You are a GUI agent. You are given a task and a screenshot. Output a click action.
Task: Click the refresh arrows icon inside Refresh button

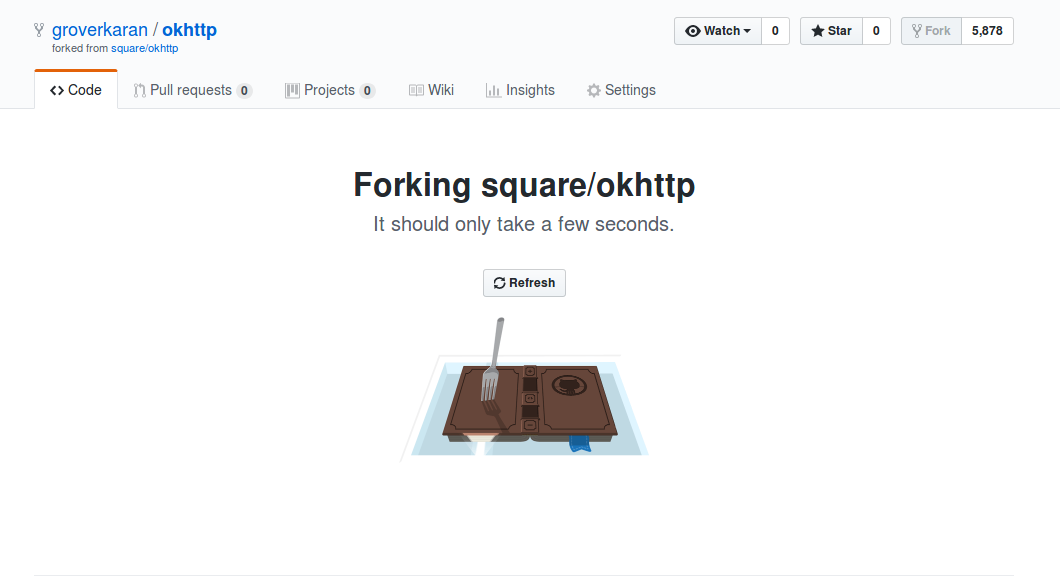(499, 283)
